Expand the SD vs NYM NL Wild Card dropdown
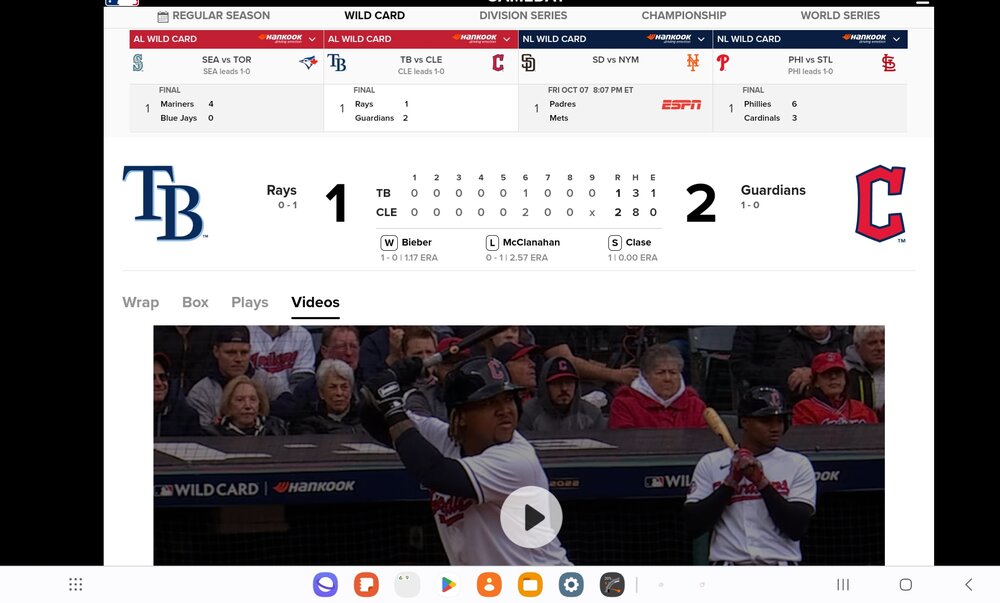Viewport: 1000px width, 603px height. tap(701, 39)
